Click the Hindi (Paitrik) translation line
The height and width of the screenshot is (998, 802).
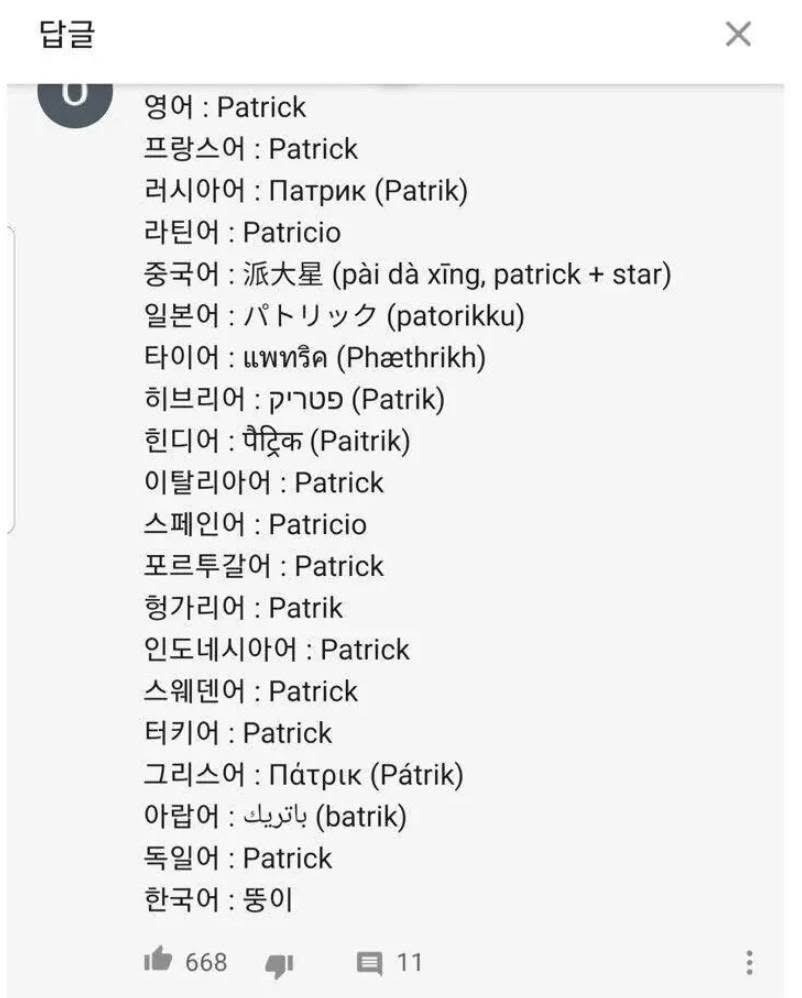[x=277, y=441]
